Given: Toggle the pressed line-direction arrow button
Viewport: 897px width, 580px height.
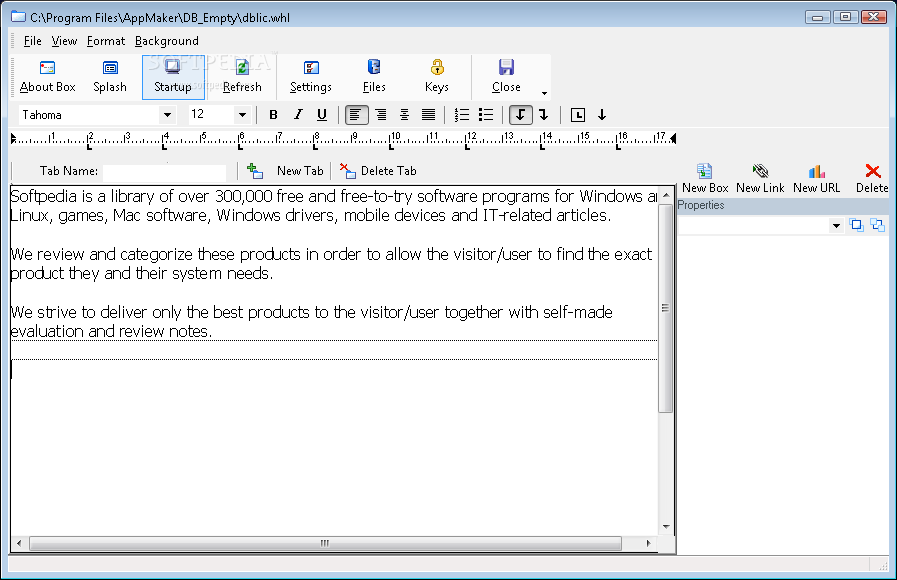Looking at the screenshot, I should [521, 115].
